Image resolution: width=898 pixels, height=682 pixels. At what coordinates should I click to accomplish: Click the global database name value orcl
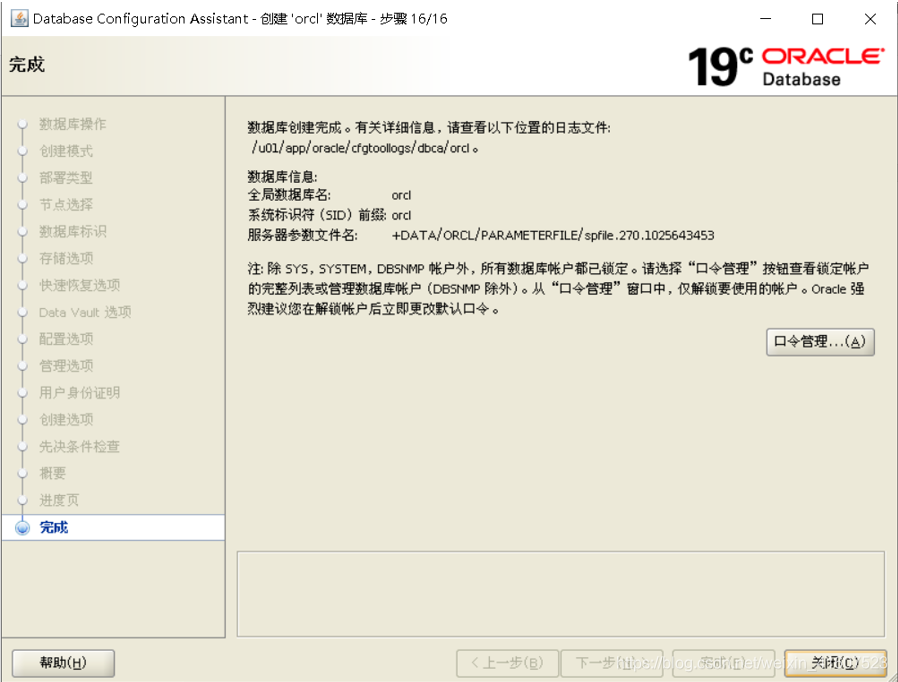point(401,196)
